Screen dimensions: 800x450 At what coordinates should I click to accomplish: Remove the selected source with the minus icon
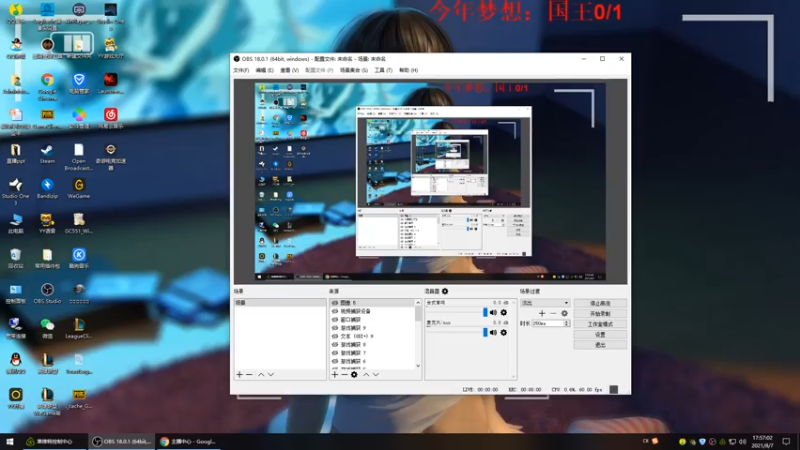click(x=344, y=374)
